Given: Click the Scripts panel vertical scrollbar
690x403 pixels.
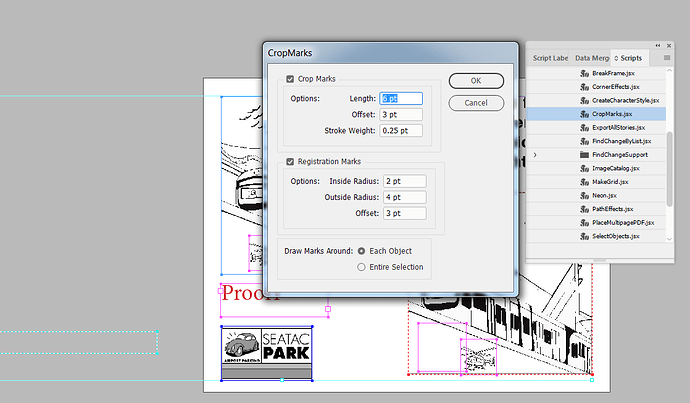Looking at the screenshot, I should click(x=669, y=169).
